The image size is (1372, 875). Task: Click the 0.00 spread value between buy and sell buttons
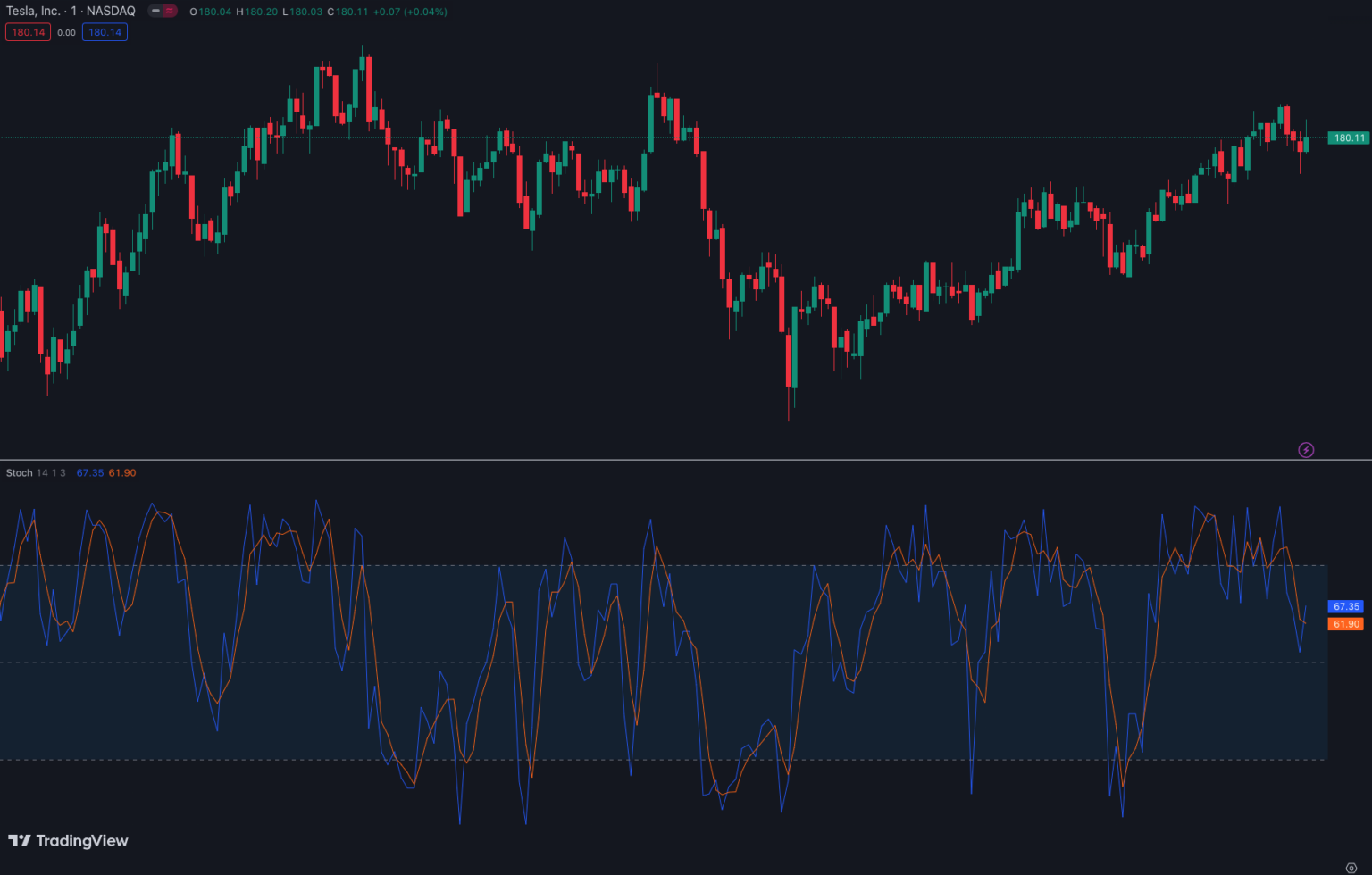click(x=63, y=31)
